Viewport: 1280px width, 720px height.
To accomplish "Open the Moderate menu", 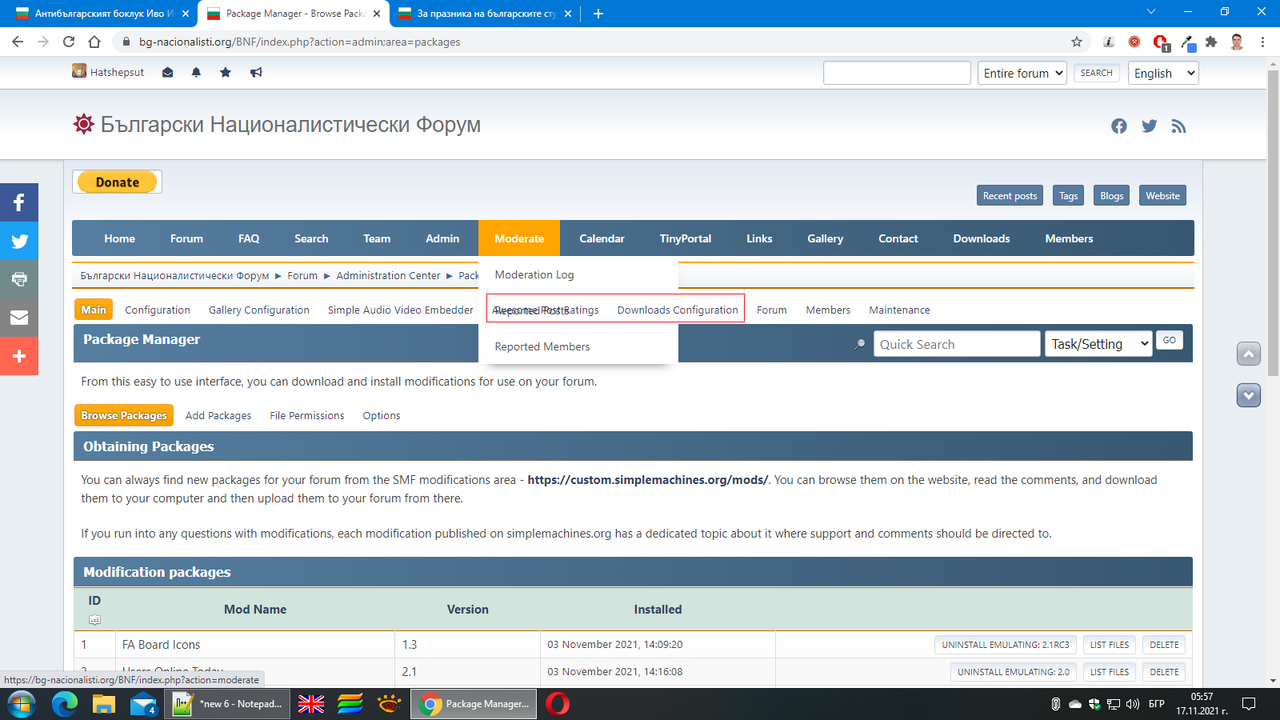I will [x=519, y=238].
